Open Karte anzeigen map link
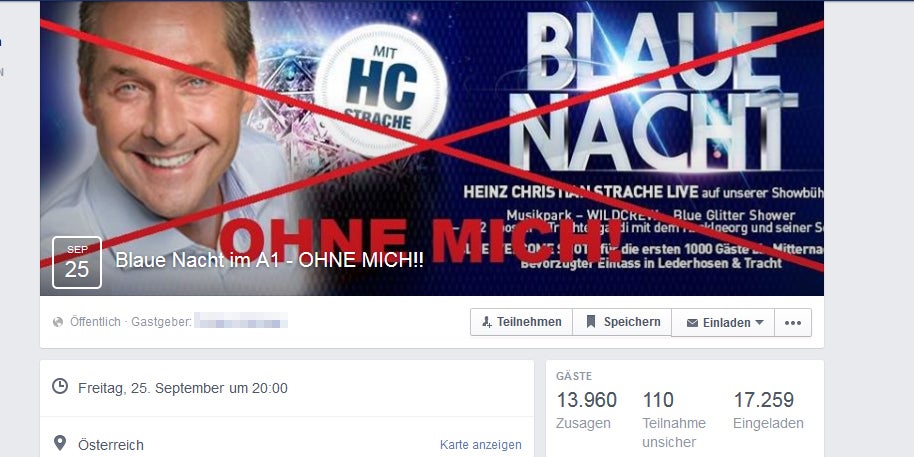This screenshot has height=457, width=914. (x=481, y=445)
